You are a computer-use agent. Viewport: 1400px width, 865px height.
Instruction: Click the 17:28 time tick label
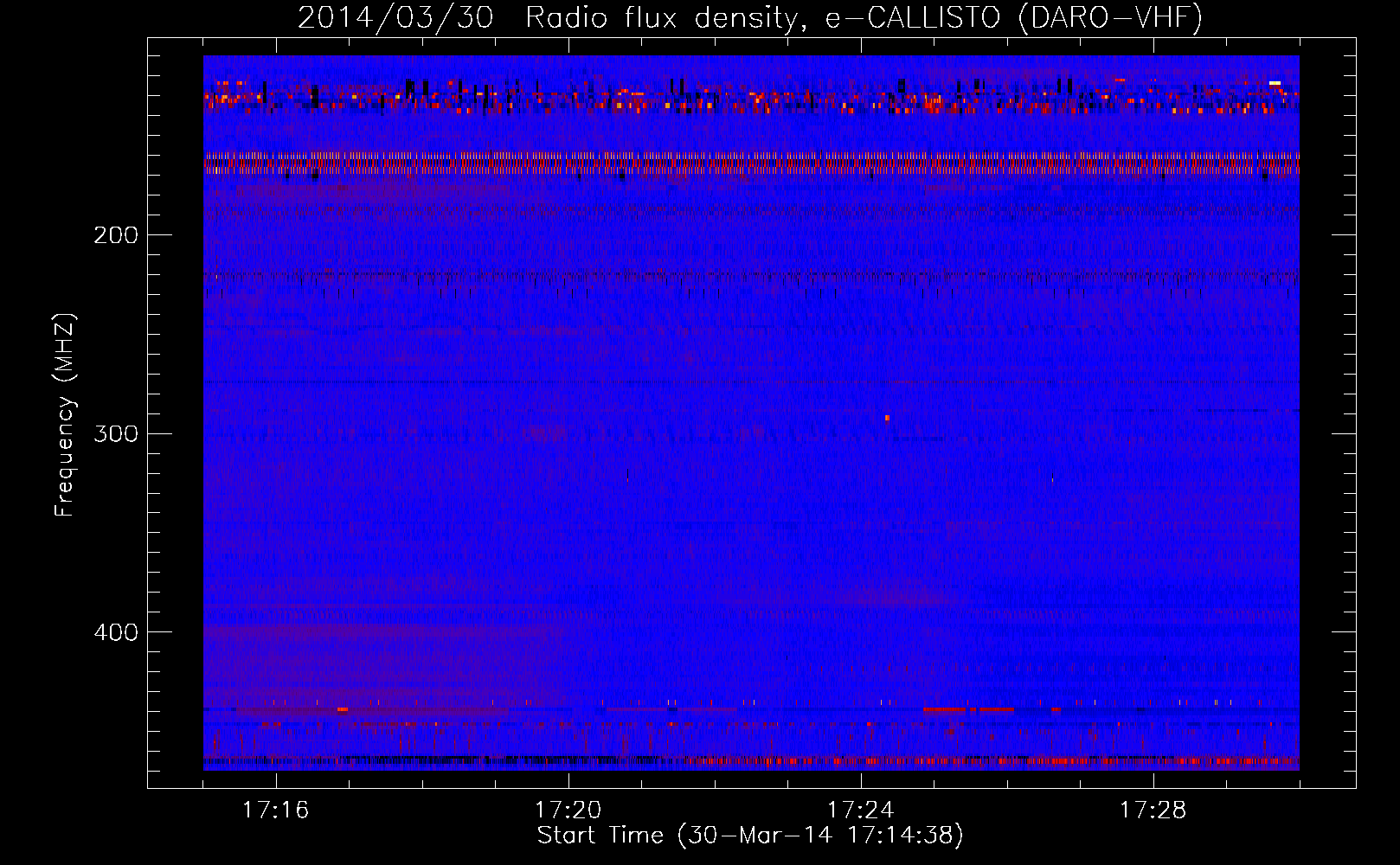(1153, 811)
